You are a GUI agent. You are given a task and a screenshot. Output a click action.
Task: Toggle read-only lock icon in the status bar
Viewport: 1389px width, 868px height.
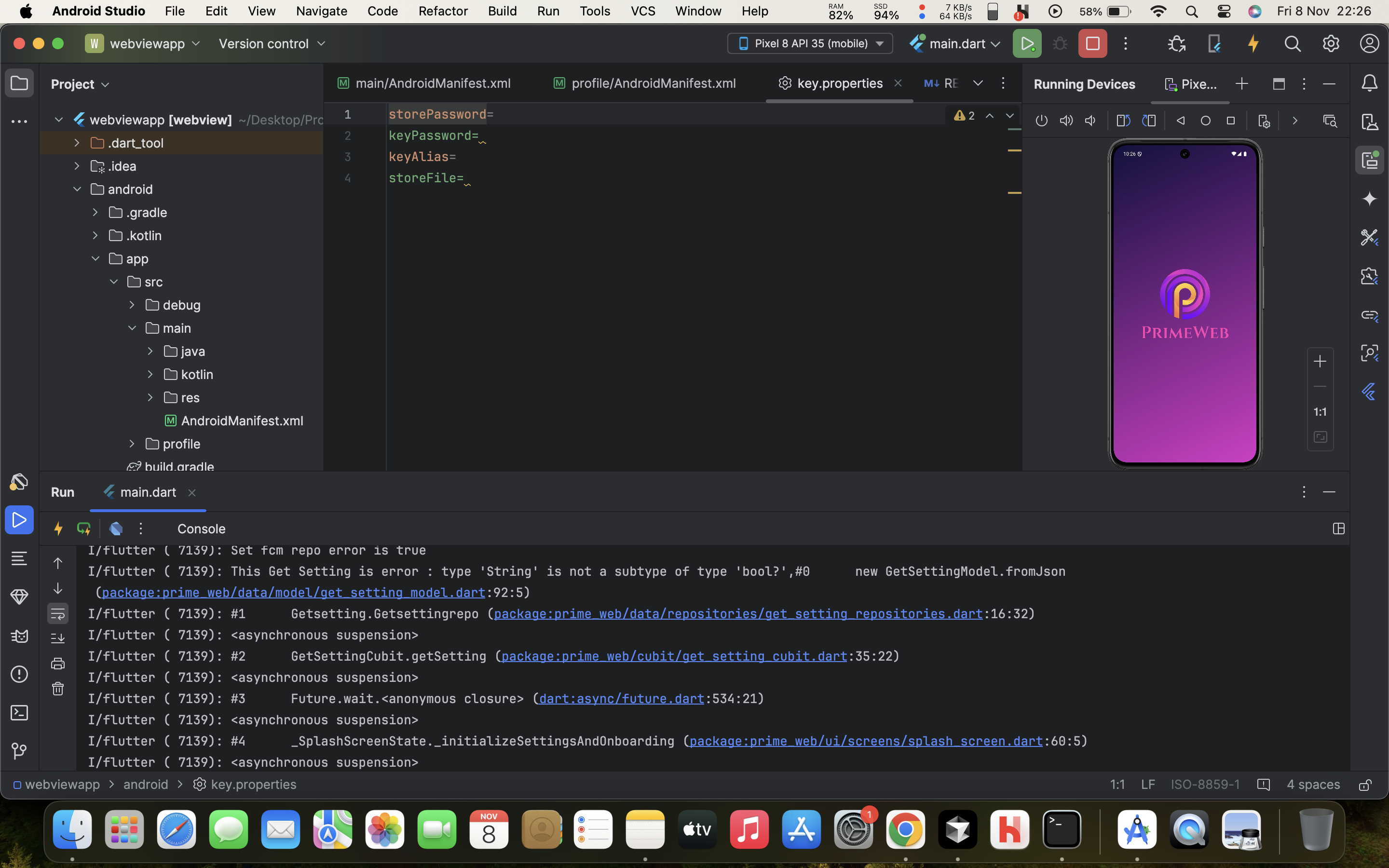click(1365, 784)
